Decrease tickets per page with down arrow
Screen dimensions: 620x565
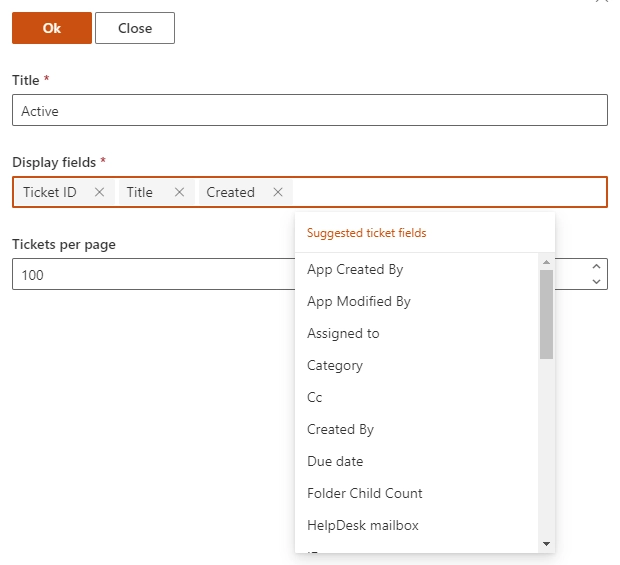tap(596, 282)
